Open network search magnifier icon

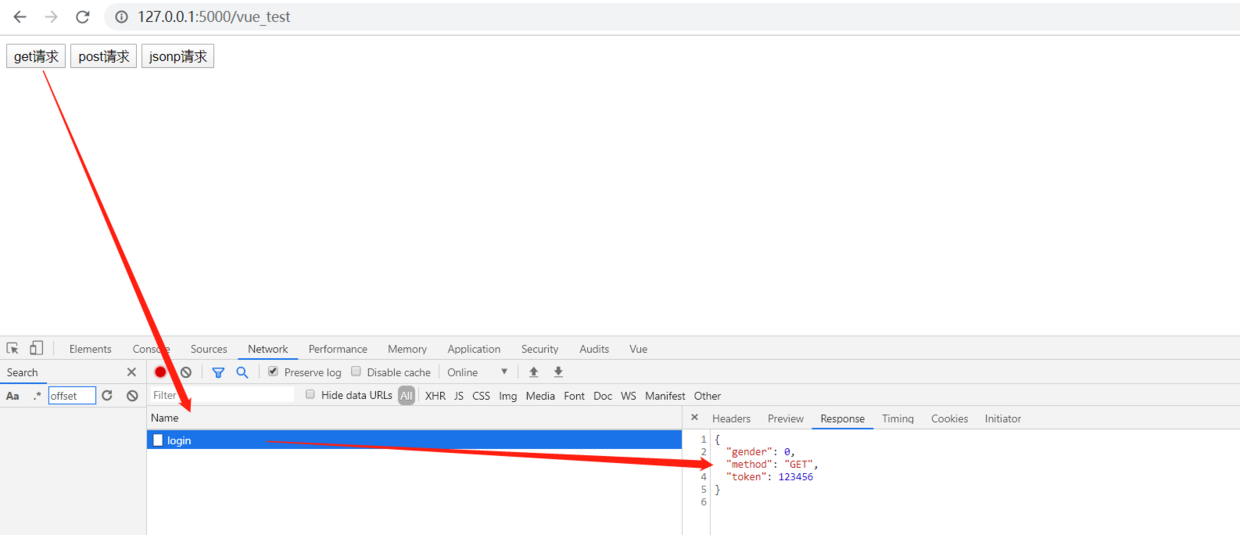point(242,372)
